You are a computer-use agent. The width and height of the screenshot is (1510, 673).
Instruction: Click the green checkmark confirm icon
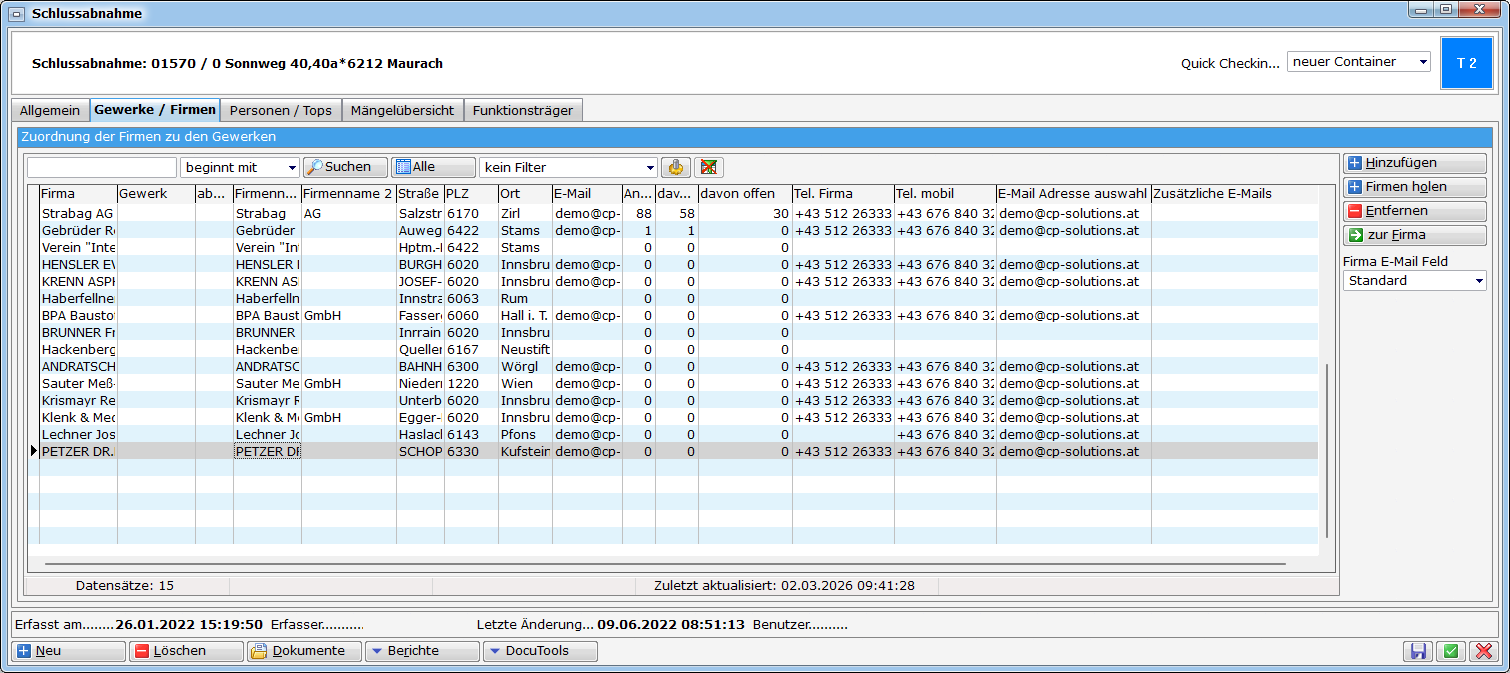click(x=1451, y=651)
